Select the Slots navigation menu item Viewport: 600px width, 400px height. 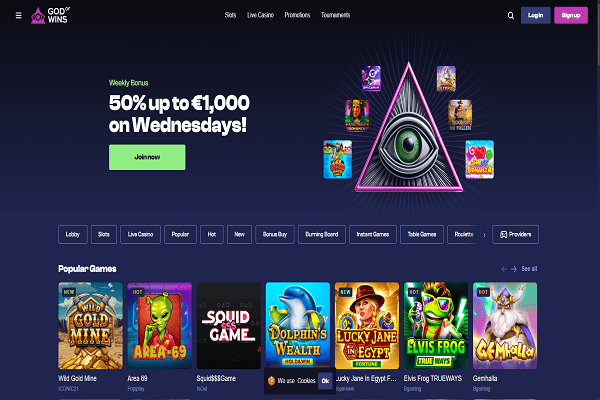pyautogui.click(x=230, y=15)
